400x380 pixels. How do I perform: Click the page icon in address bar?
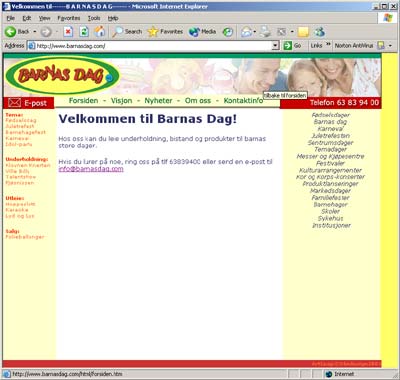(31, 46)
